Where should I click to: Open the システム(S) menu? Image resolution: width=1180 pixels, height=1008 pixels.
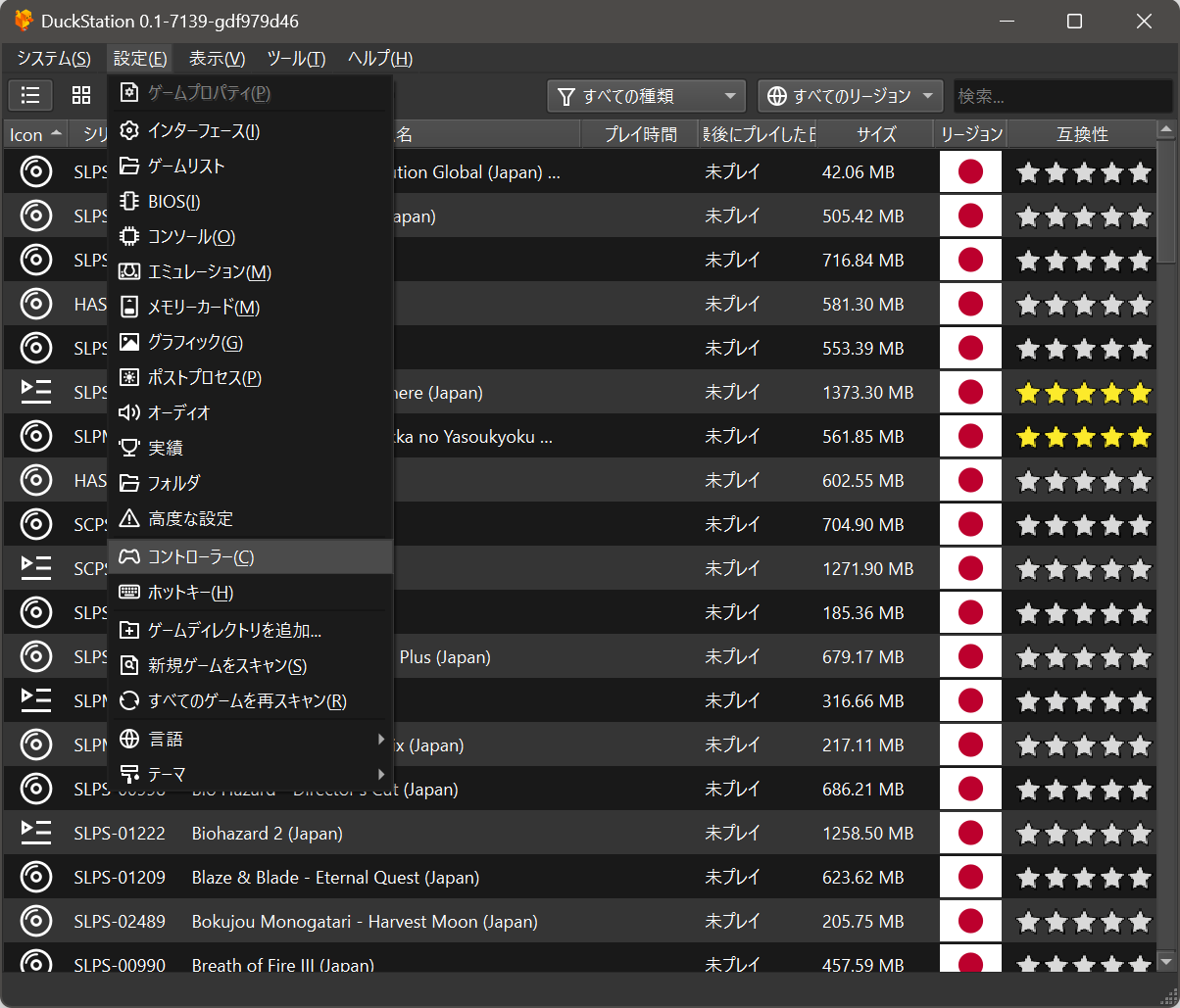click(54, 59)
